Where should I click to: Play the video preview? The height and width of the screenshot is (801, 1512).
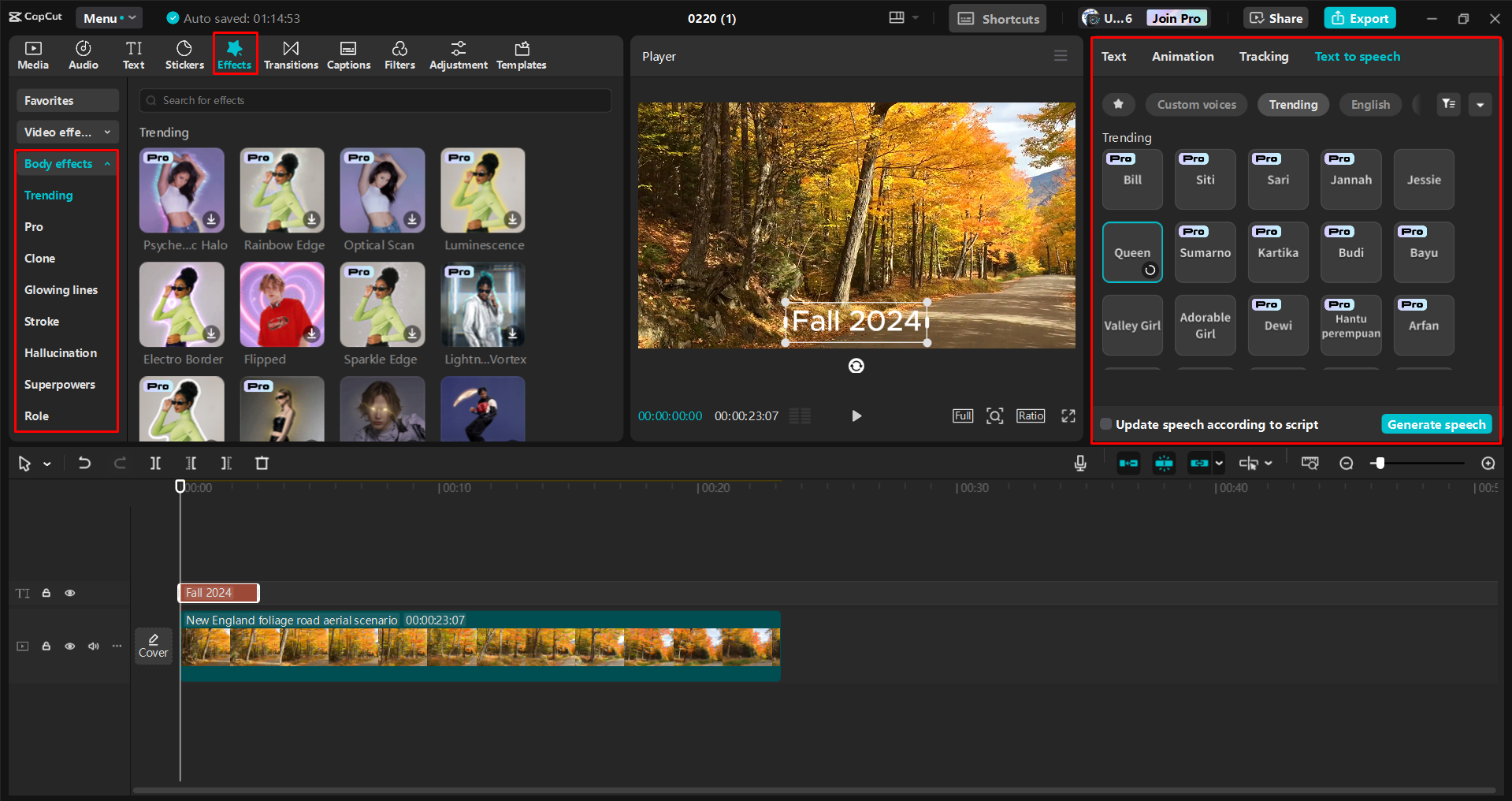(856, 416)
